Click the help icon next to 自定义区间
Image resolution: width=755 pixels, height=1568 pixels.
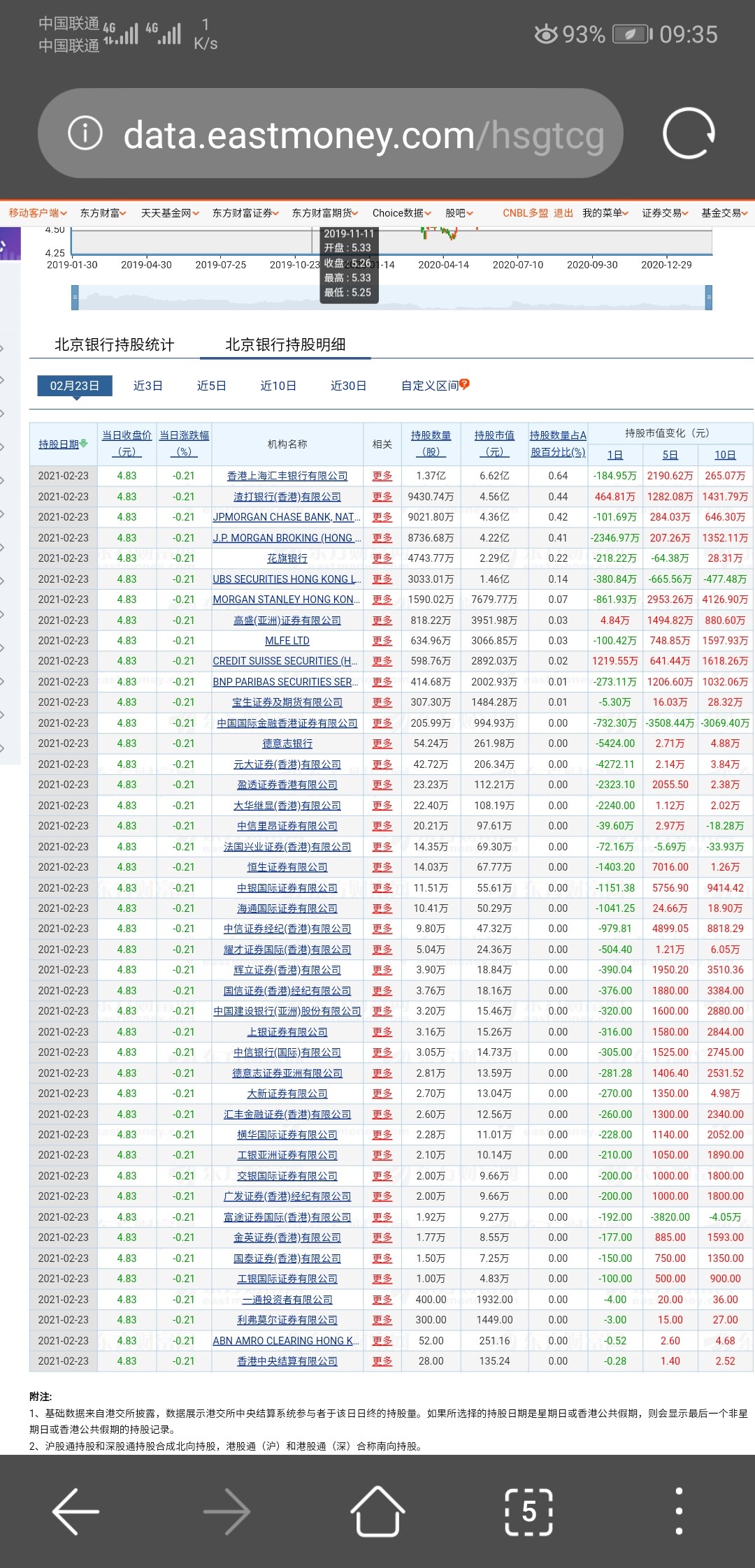coord(465,384)
